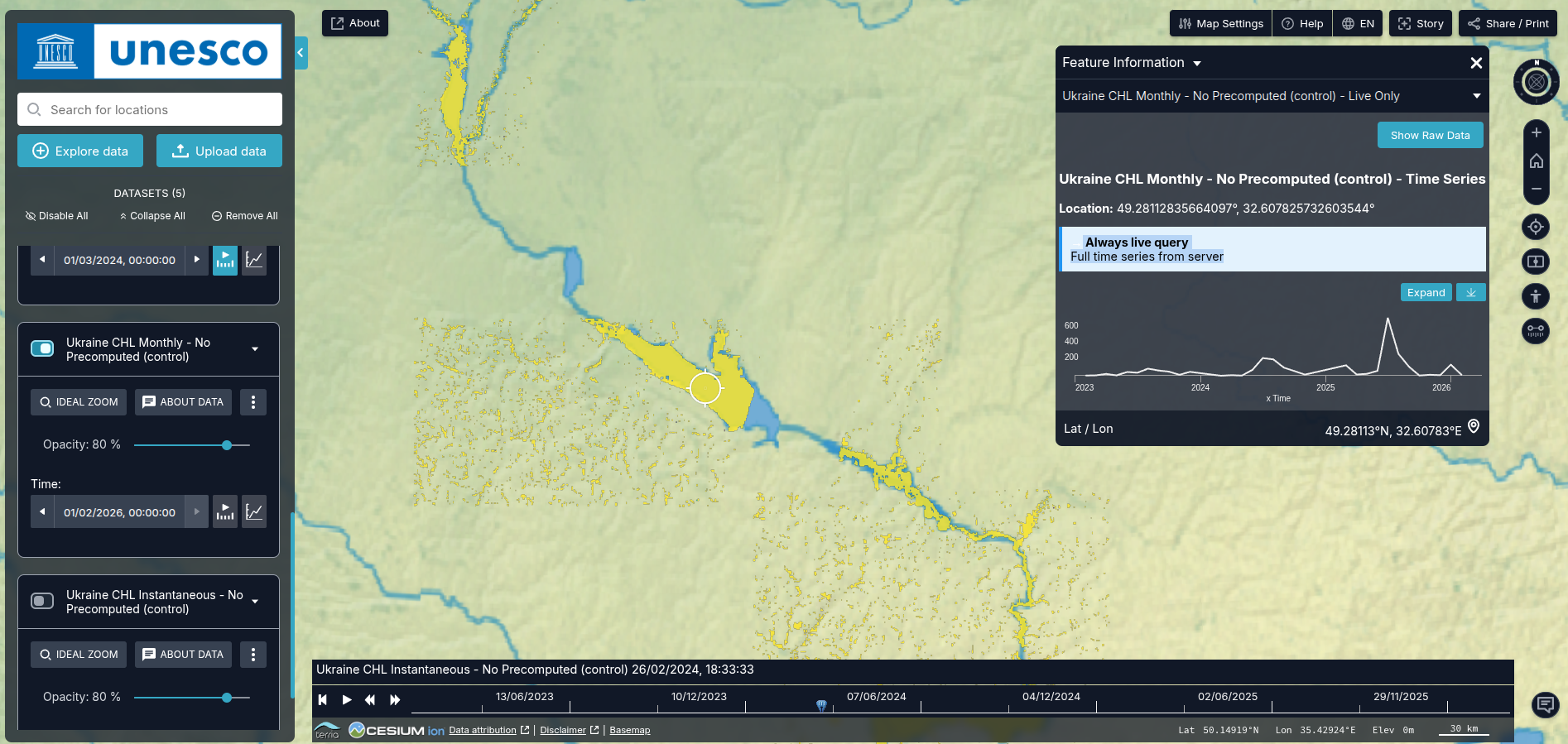Image resolution: width=1568 pixels, height=744 pixels.
Task: Download chart data with the download icon
Action: pos(1470,293)
